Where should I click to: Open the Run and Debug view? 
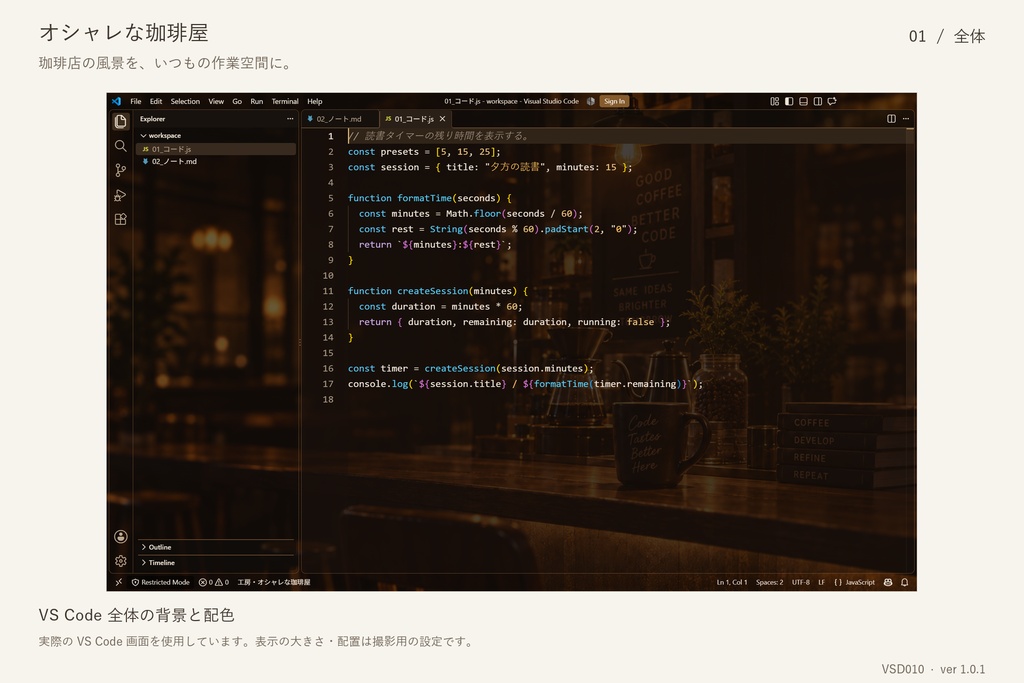[x=121, y=195]
